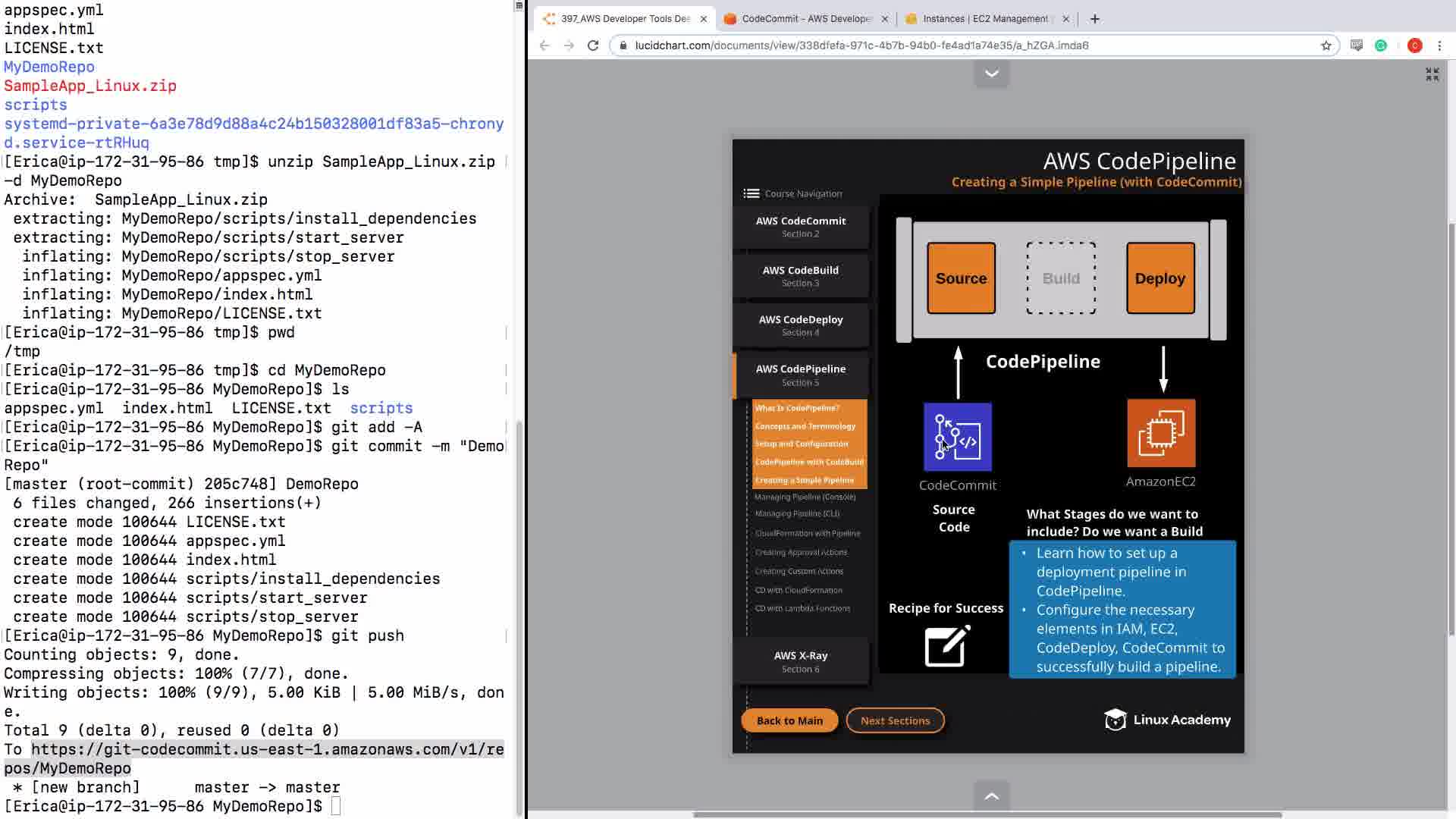This screenshot has height=819, width=1456.
Task: Open the AWS CodeDeploy Section 4 item
Action: pos(800,325)
